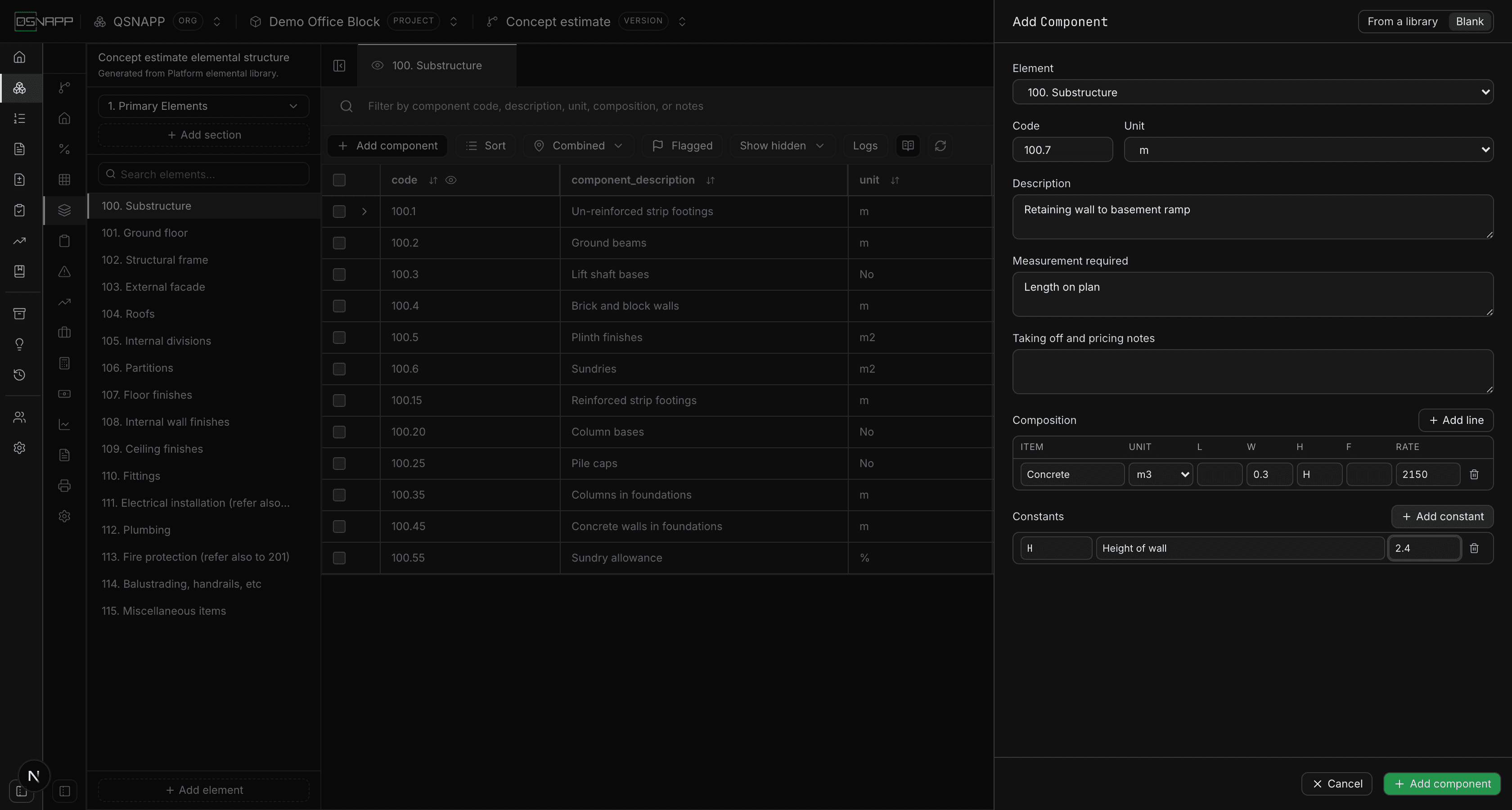The height and width of the screenshot is (810, 1512).
Task: Check the Plinth finishes row
Action: 339,337
